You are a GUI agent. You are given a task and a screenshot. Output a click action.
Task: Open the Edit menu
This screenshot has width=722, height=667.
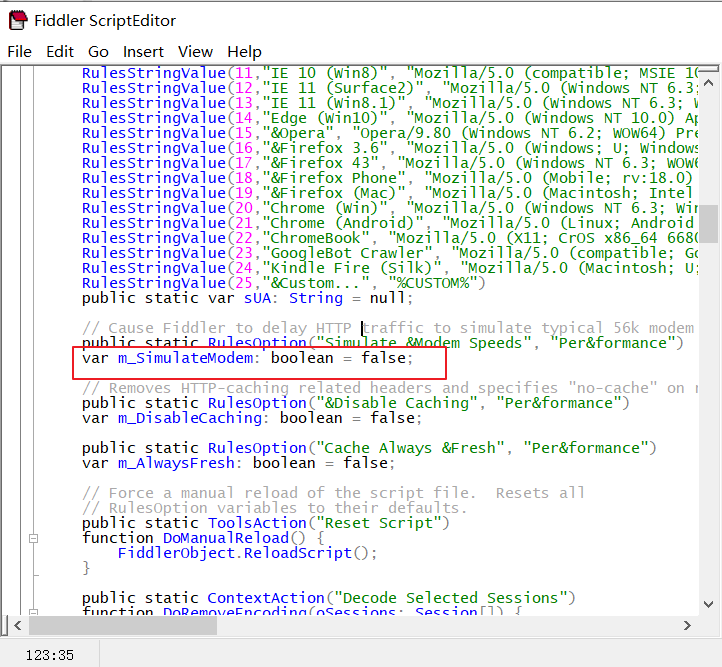[x=60, y=52]
